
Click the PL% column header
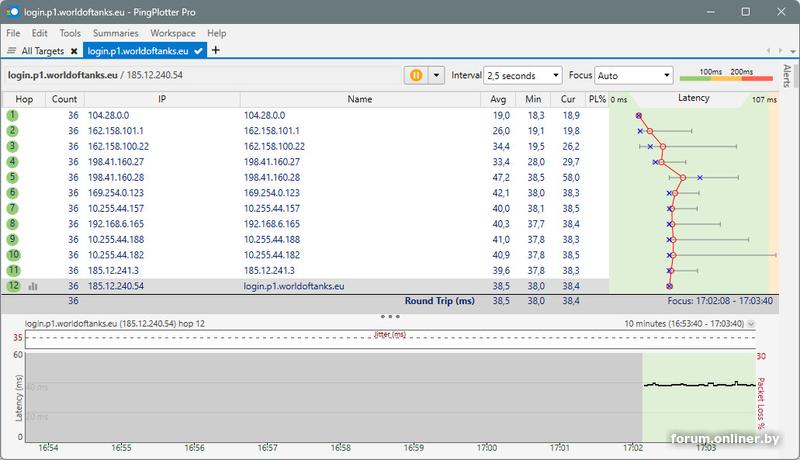pyautogui.click(x=597, y=99)
